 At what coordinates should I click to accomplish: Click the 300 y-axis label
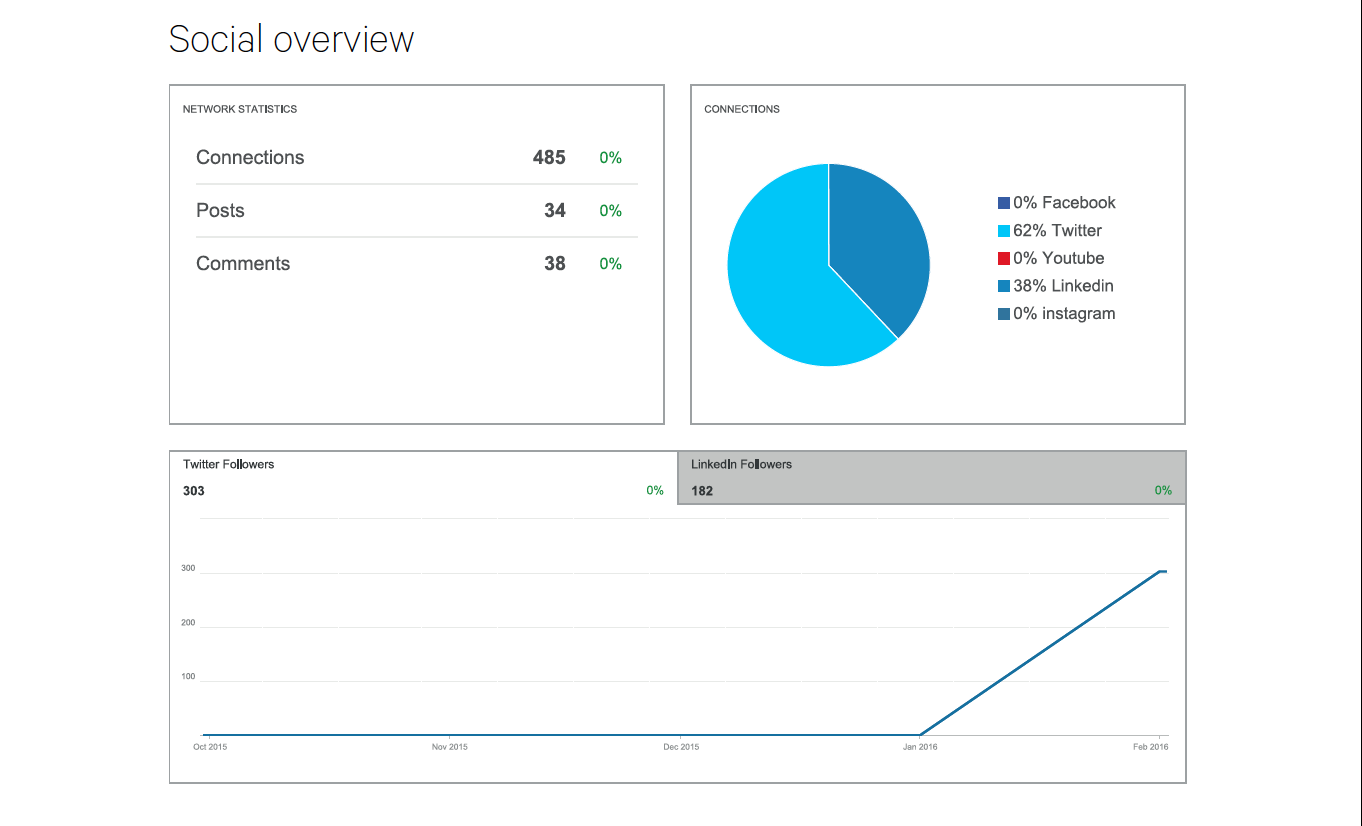[188, 569]
